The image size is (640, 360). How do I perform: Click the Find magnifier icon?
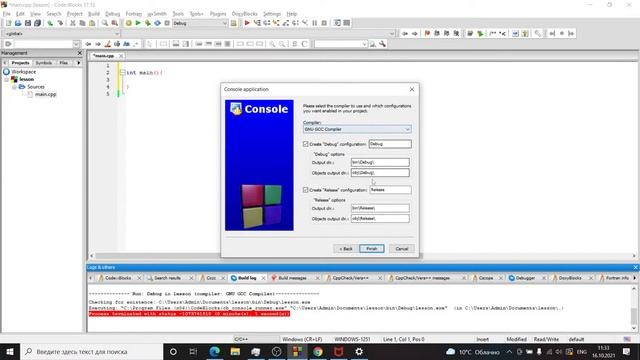click(105, 23)
